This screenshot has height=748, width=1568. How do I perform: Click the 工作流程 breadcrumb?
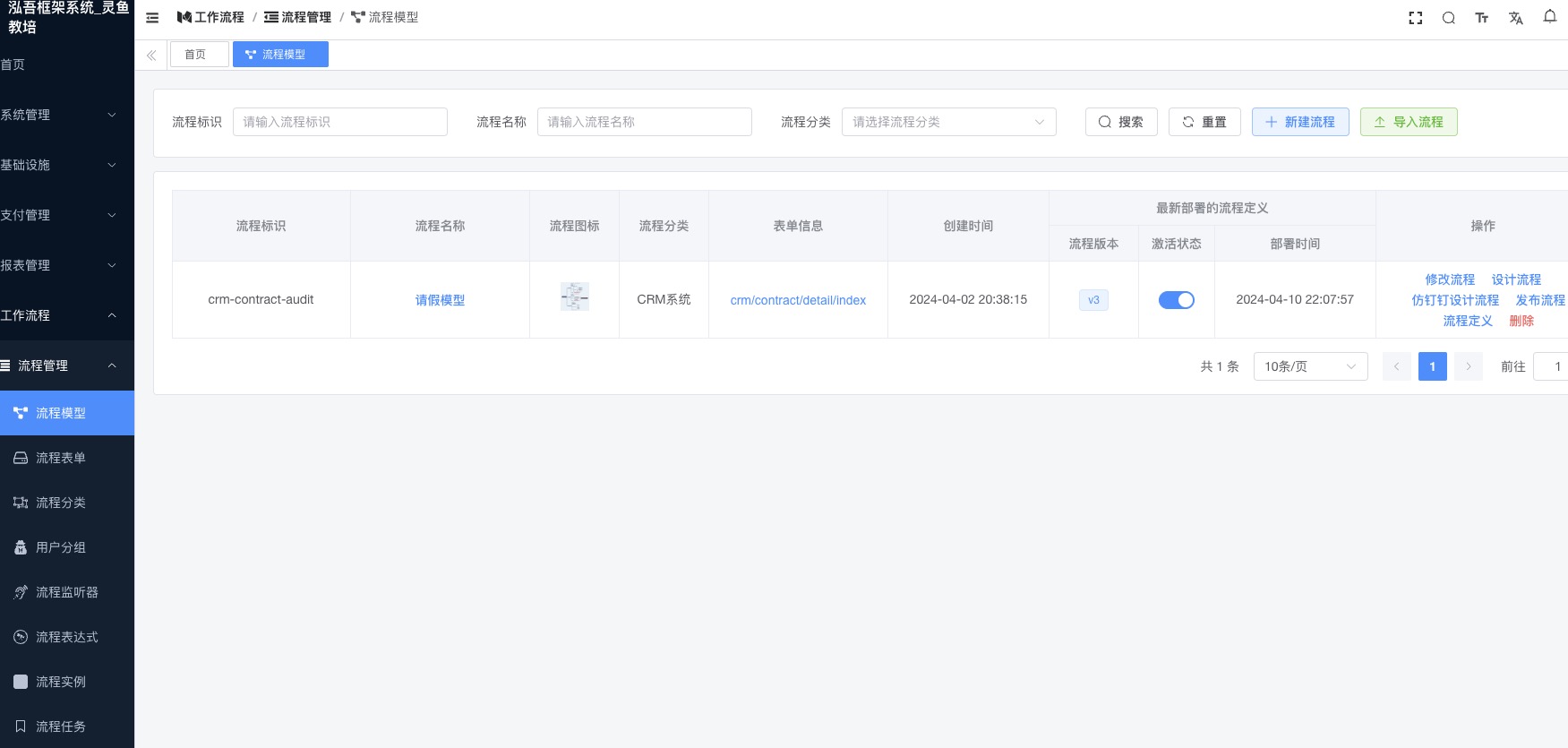click(x=210, y=17)
